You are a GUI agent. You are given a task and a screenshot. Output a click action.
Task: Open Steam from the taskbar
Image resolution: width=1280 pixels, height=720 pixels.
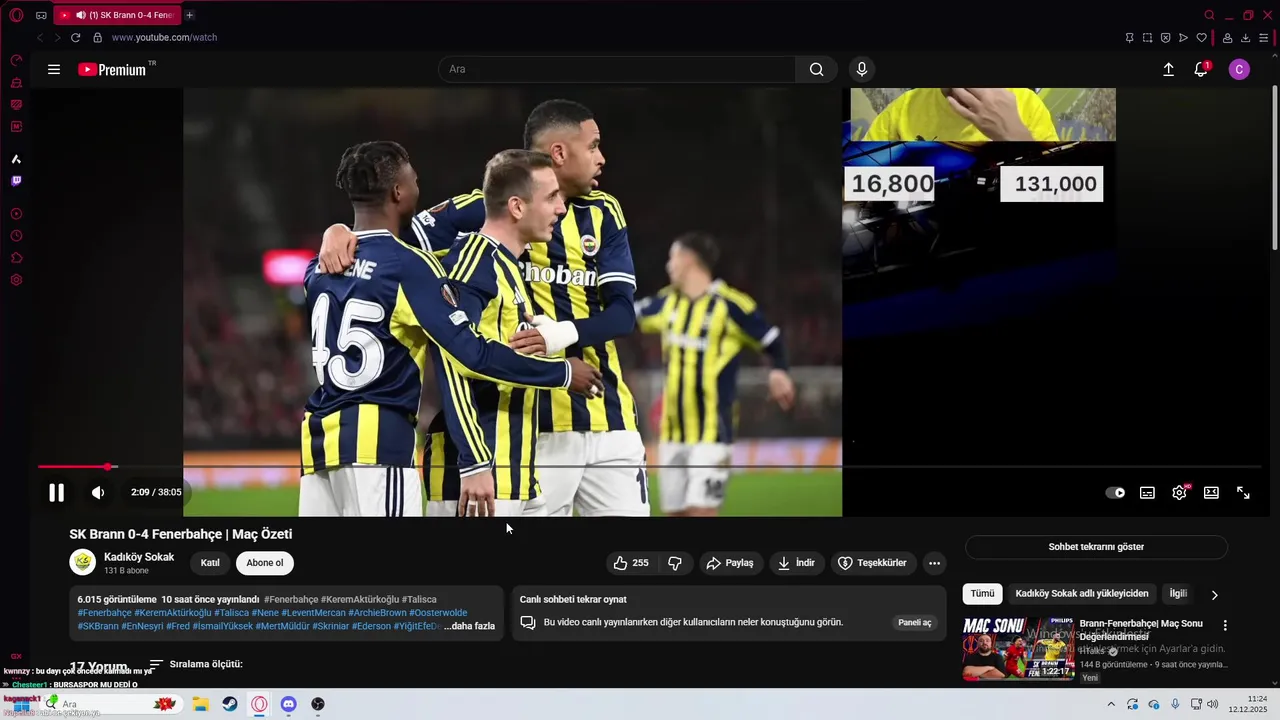(x=229, y=704)
